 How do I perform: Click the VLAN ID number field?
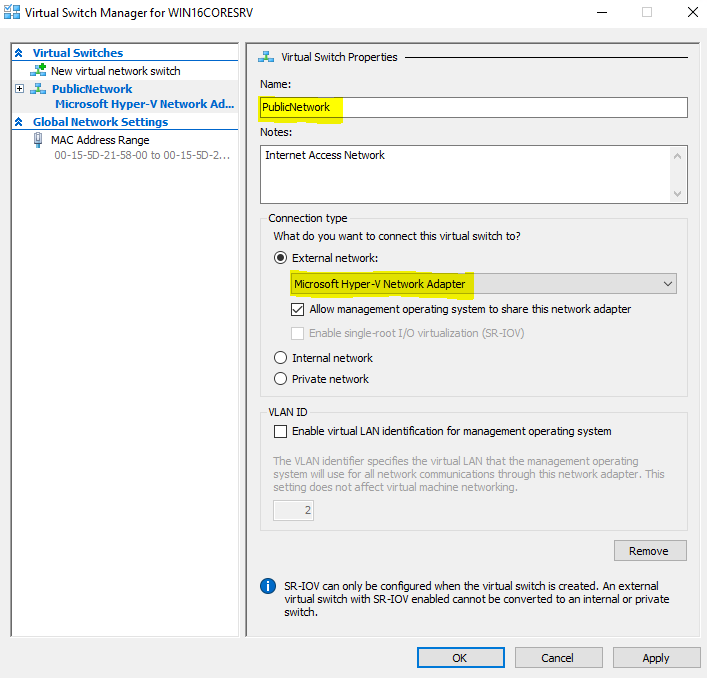[x=293, y=510]
